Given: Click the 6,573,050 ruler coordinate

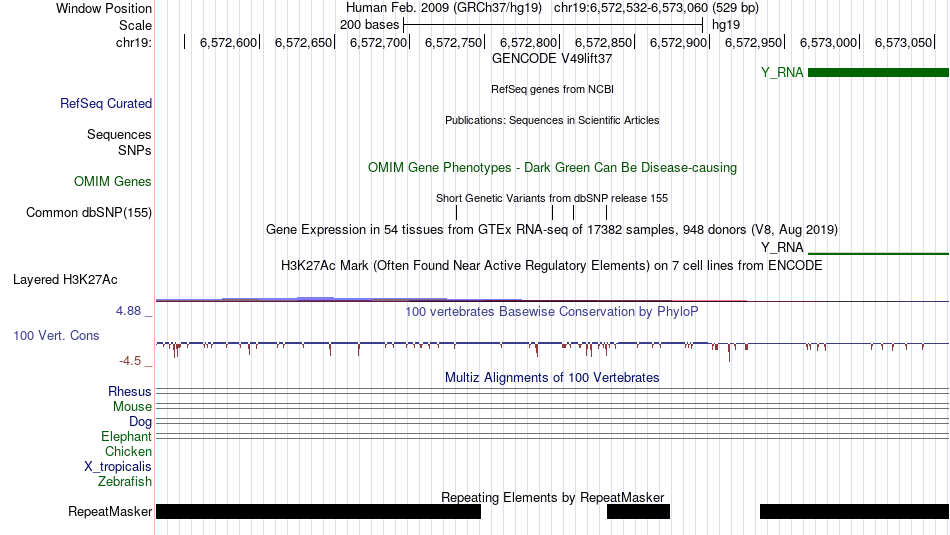Looking at the screenshot, I should pos(903,42).
